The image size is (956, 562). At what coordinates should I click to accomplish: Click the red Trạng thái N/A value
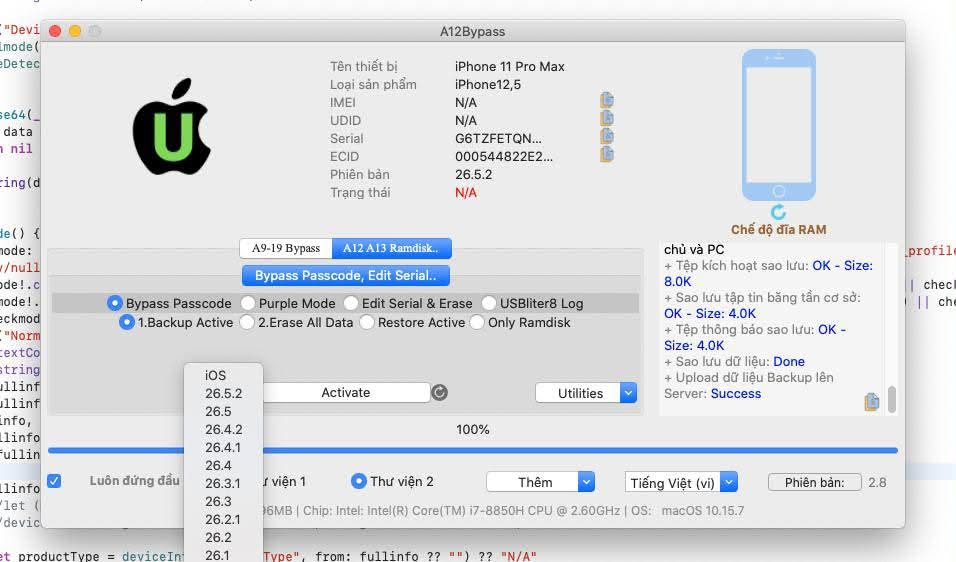pos(466,193)
